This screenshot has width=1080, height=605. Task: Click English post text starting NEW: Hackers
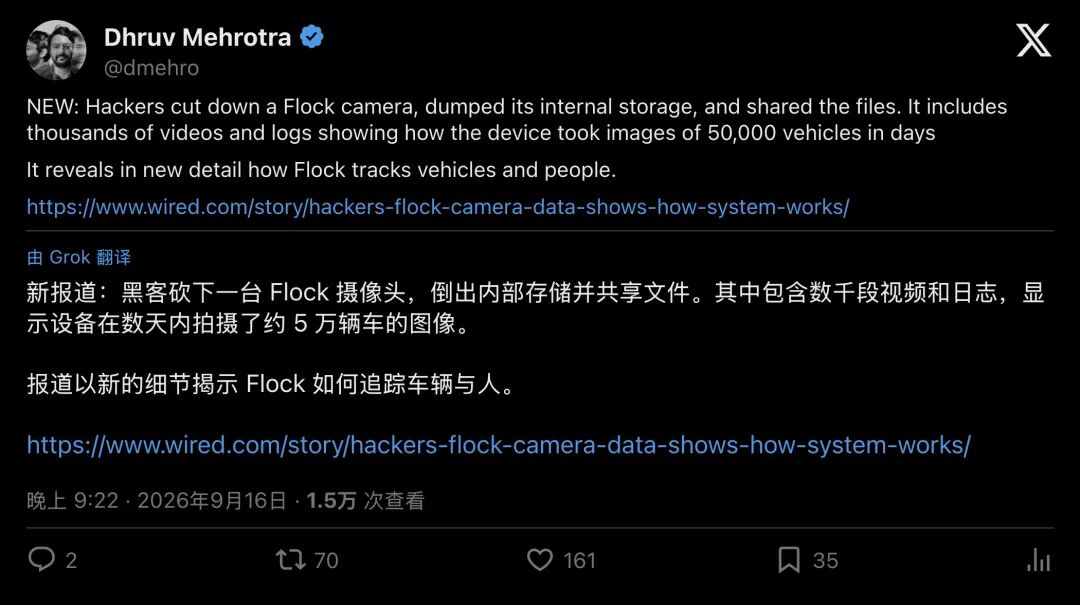[517, 120]
